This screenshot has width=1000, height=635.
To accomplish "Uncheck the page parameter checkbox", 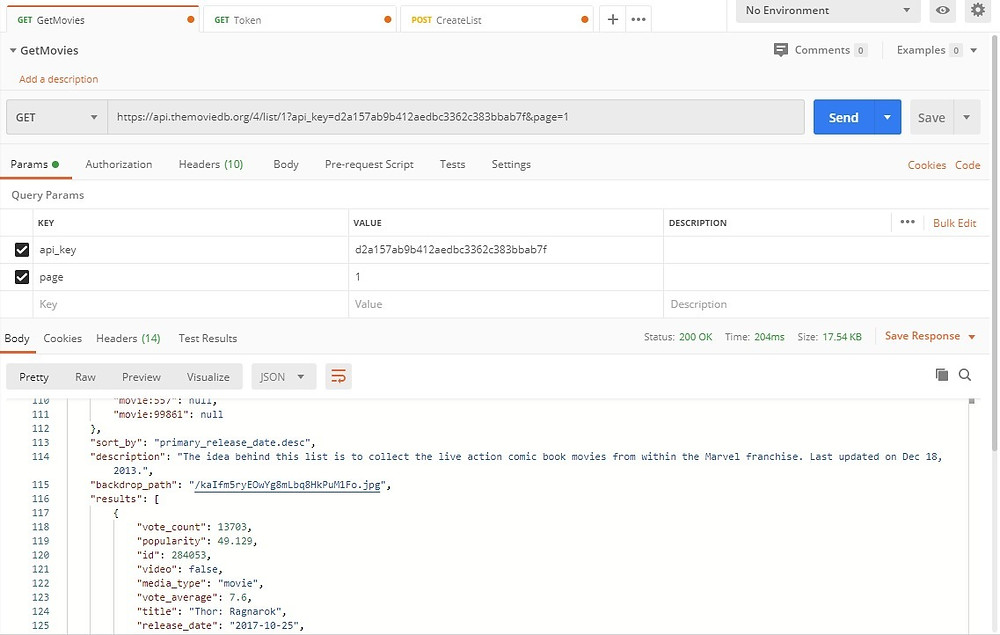I will coord(22,277).
